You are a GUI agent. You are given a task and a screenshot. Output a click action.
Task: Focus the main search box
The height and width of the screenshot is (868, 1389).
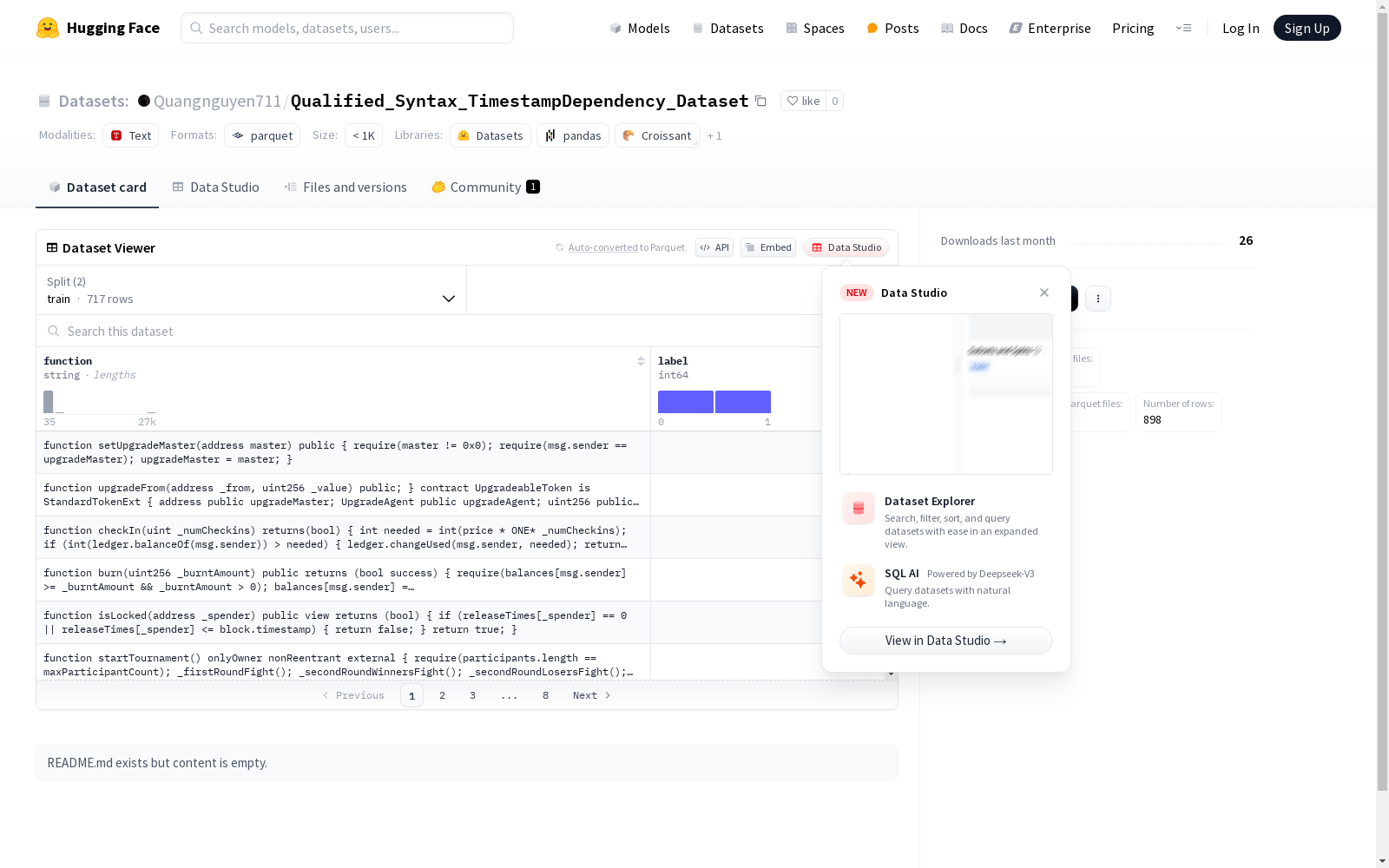click(x=347, y=28)
